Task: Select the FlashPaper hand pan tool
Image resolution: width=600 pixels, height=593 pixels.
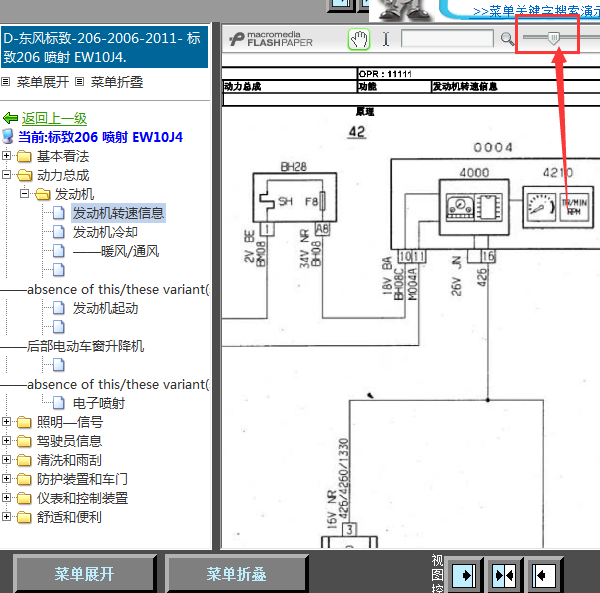Action: 359,39
